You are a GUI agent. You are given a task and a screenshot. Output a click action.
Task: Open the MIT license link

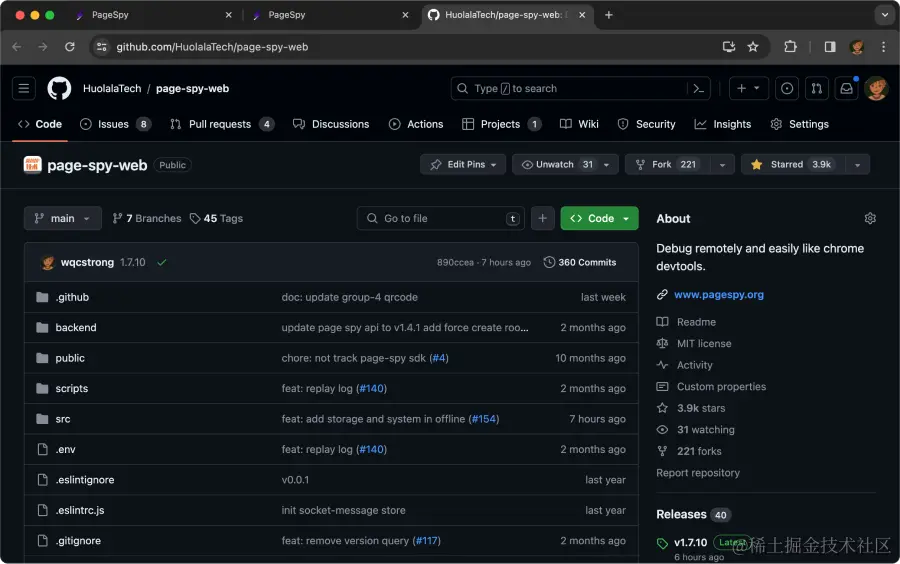point(704,343)
